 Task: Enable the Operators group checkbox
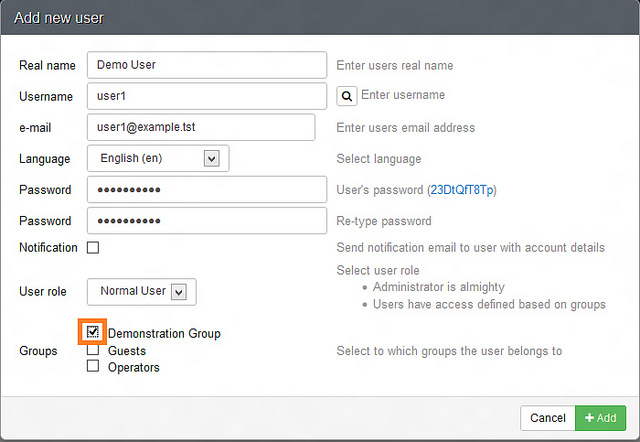pyautogui.click(x=93, y=366)
